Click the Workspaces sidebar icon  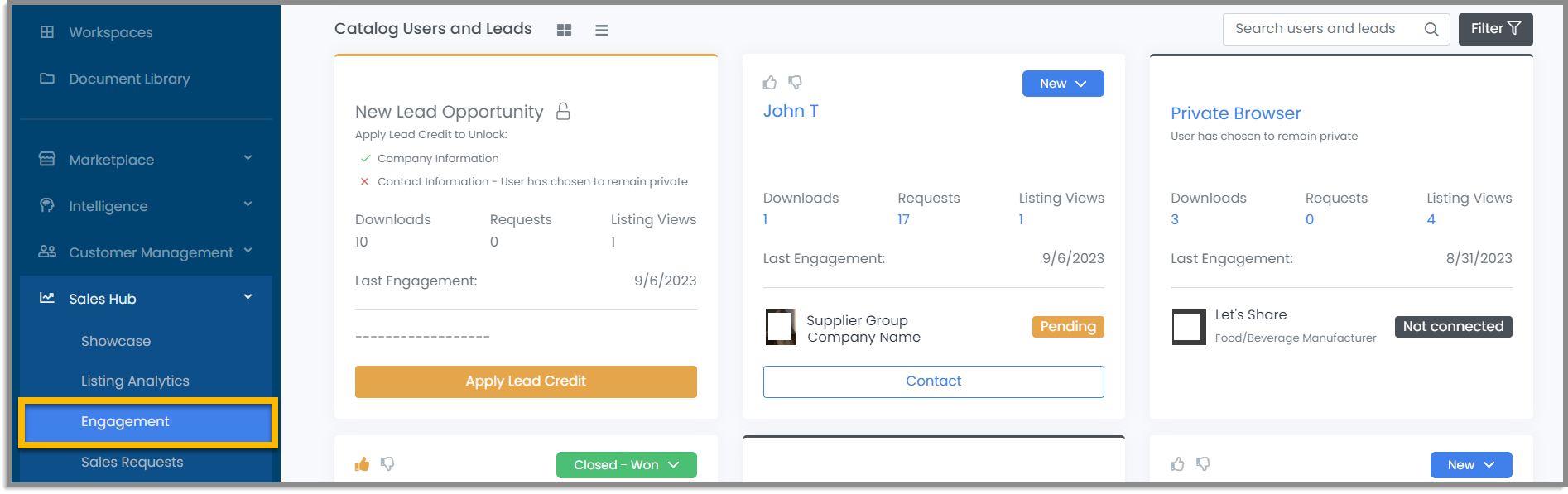47,32
